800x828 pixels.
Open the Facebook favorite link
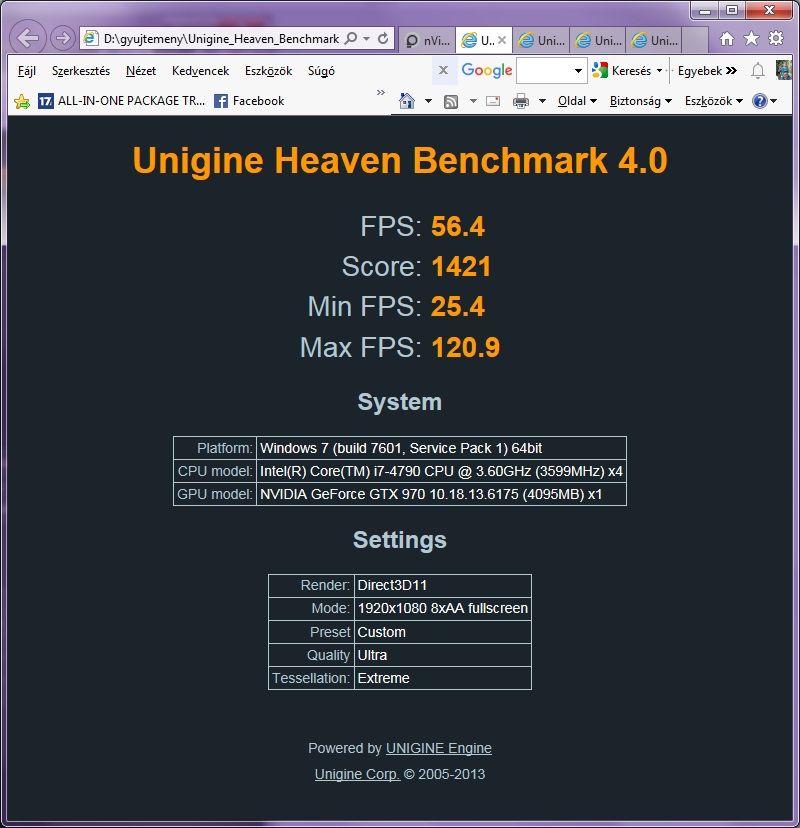(x=249, y=101)
